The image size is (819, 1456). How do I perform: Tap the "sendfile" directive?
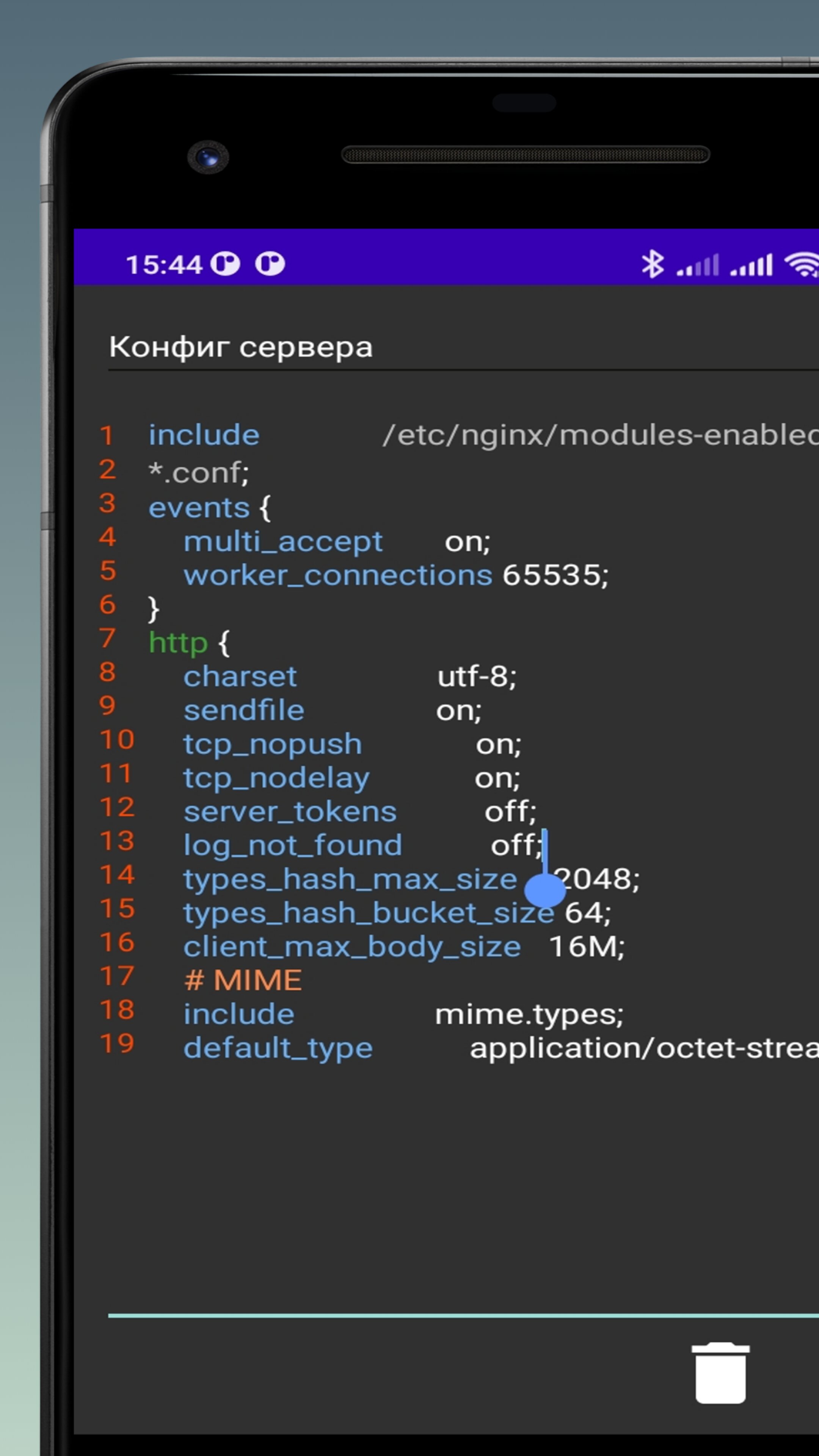pos(244,710)
